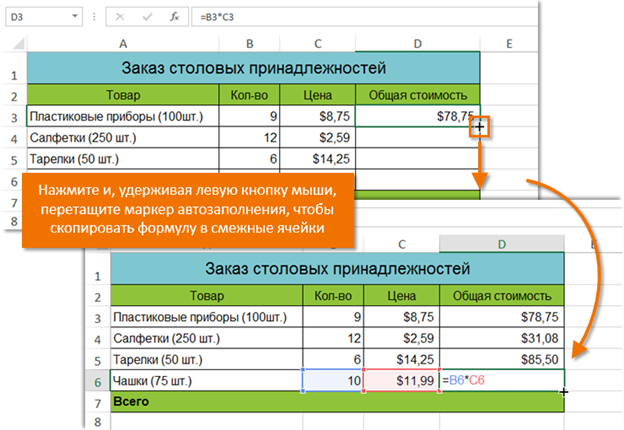Click the upper sheet's selected cell showing $78,75
Image resolution: width=624 pixels, height=430 pixels.
coord(417,116)
